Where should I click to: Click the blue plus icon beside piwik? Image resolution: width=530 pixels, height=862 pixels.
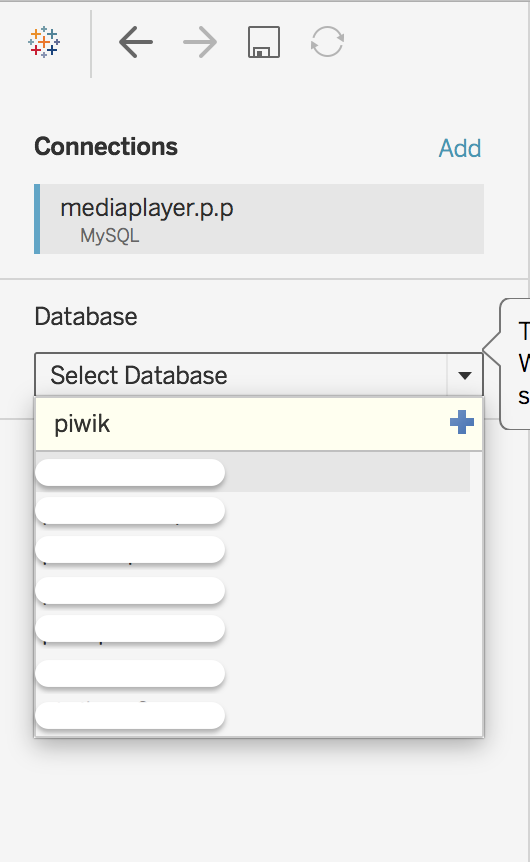[x=462, y=422]
